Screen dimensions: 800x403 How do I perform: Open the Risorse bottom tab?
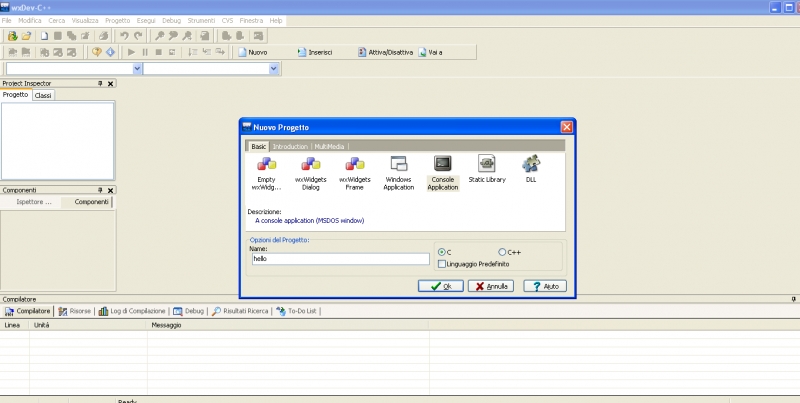pos(74,311)
